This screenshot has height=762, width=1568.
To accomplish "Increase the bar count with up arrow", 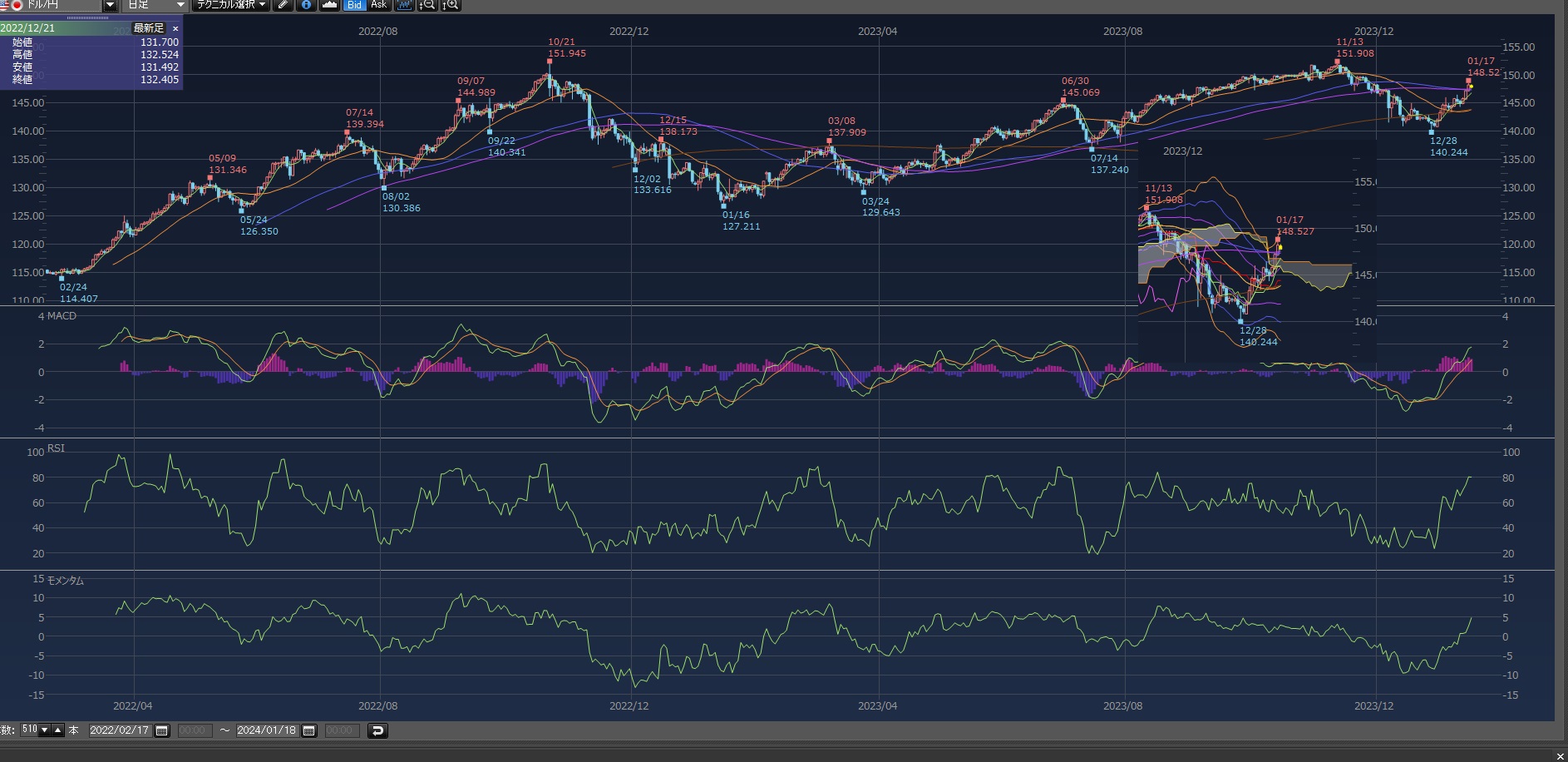I will [57, 730].
